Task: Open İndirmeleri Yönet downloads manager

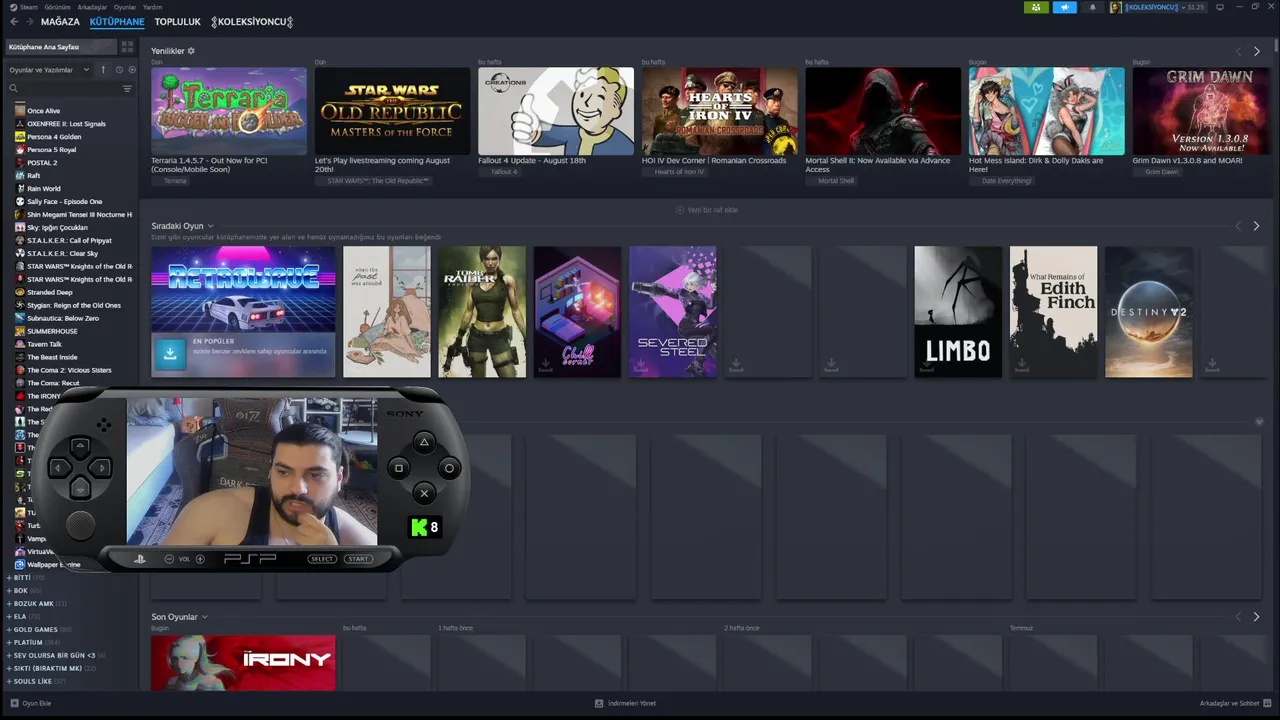Action: (626, 703)
